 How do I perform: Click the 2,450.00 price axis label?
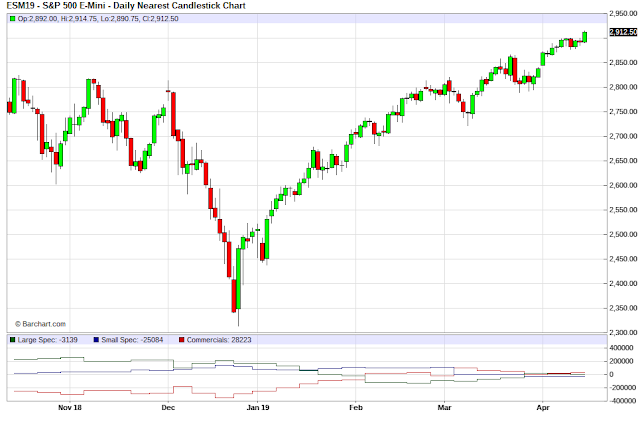tap(623, 259)
